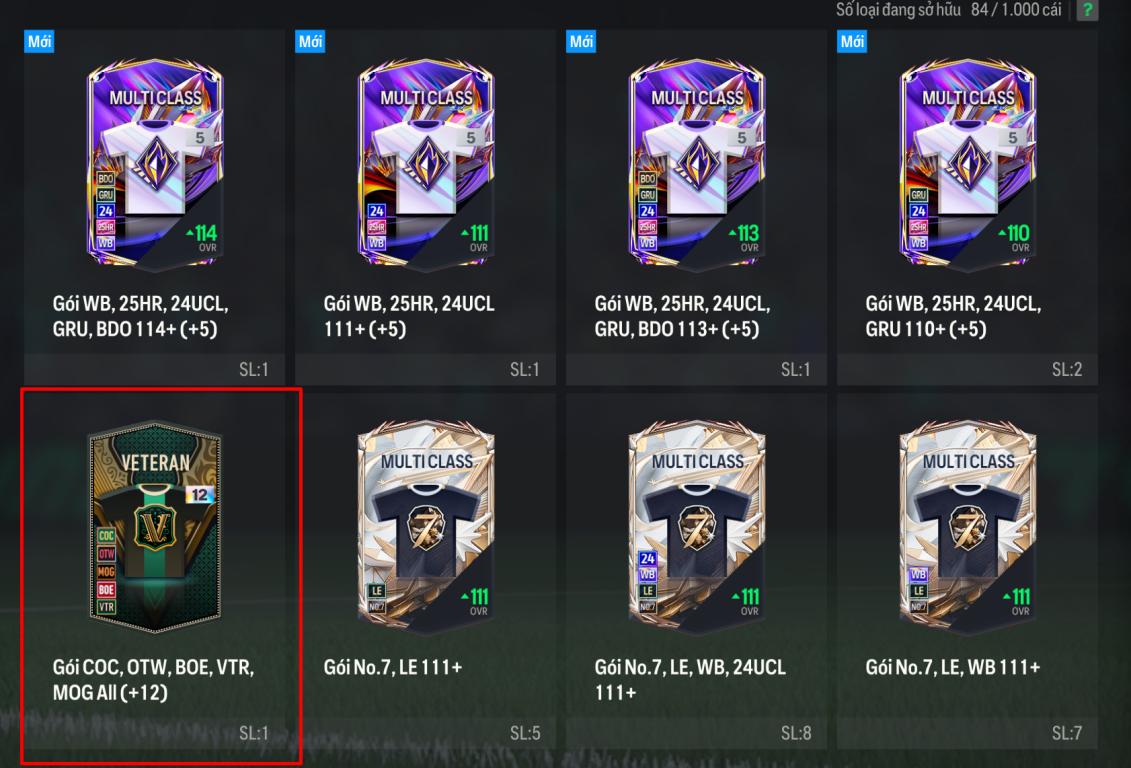
Task: Click the 7 crest on No.7 LE card
Action: [x=426, y=529]
